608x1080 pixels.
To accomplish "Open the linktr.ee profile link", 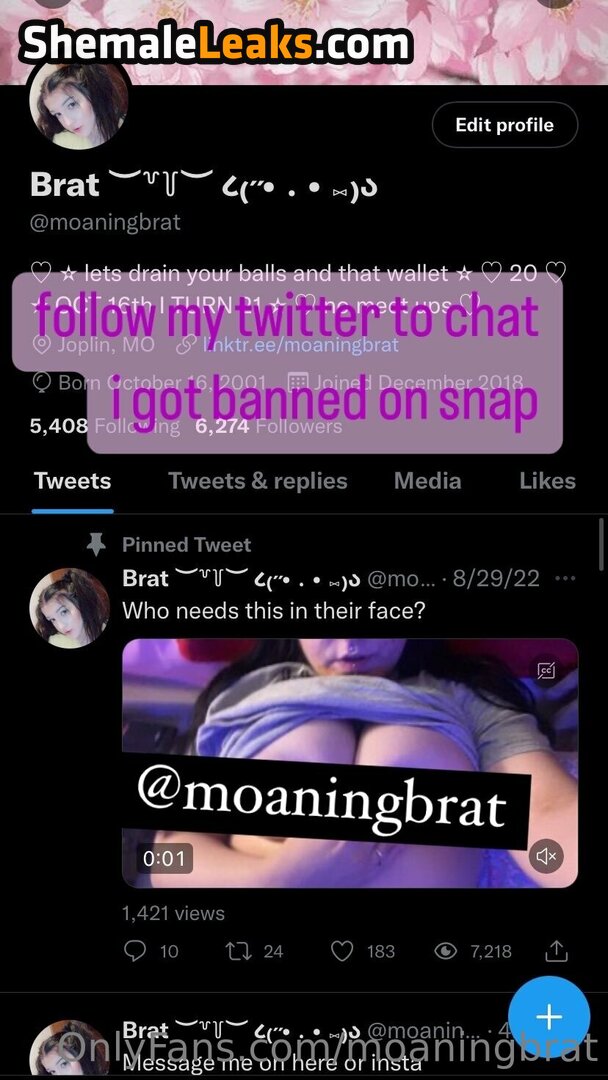I will [x=300, y=345].
